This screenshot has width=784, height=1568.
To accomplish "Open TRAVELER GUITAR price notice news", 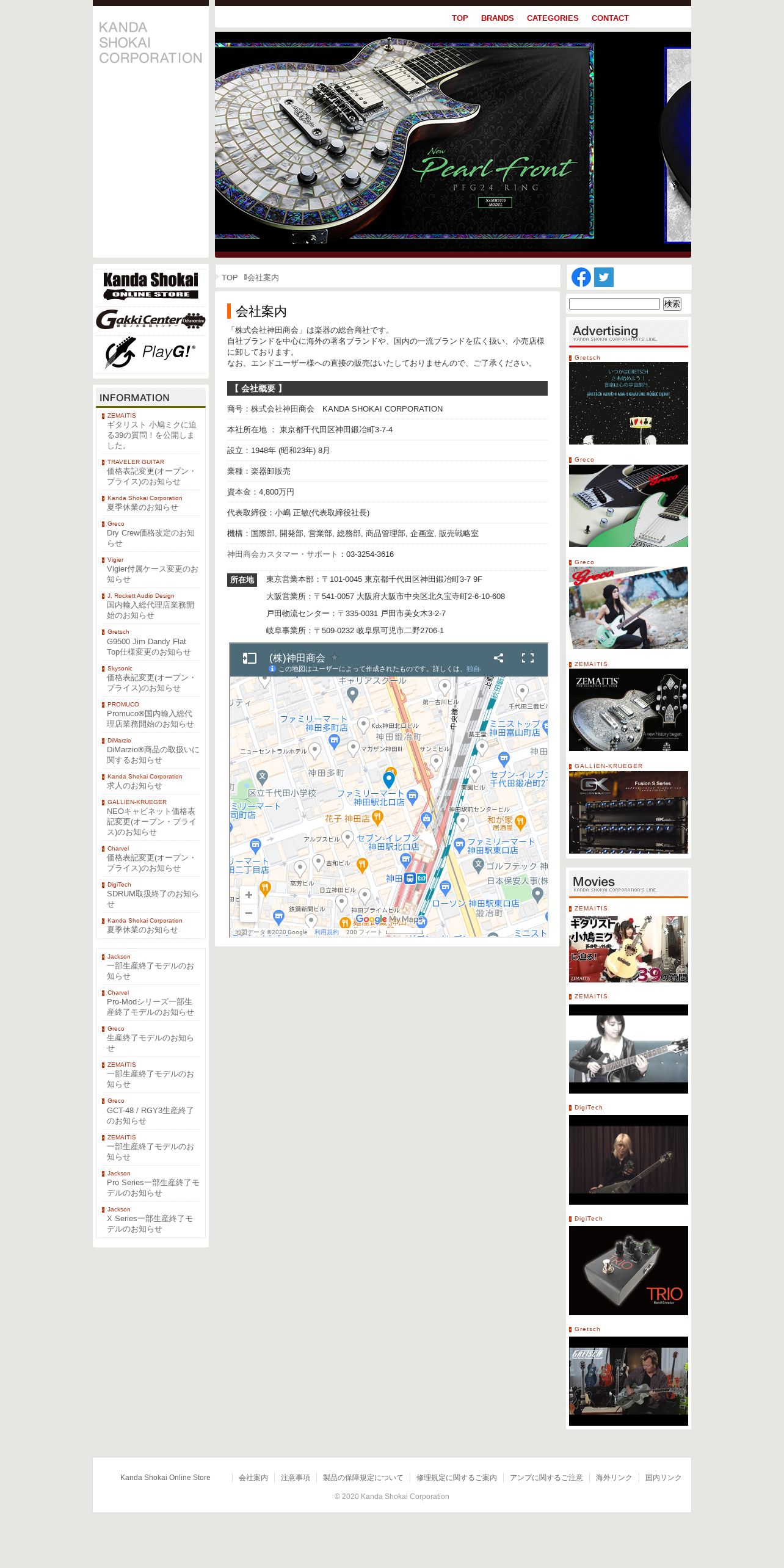I will pyautogui.click(x=151, y=476).
